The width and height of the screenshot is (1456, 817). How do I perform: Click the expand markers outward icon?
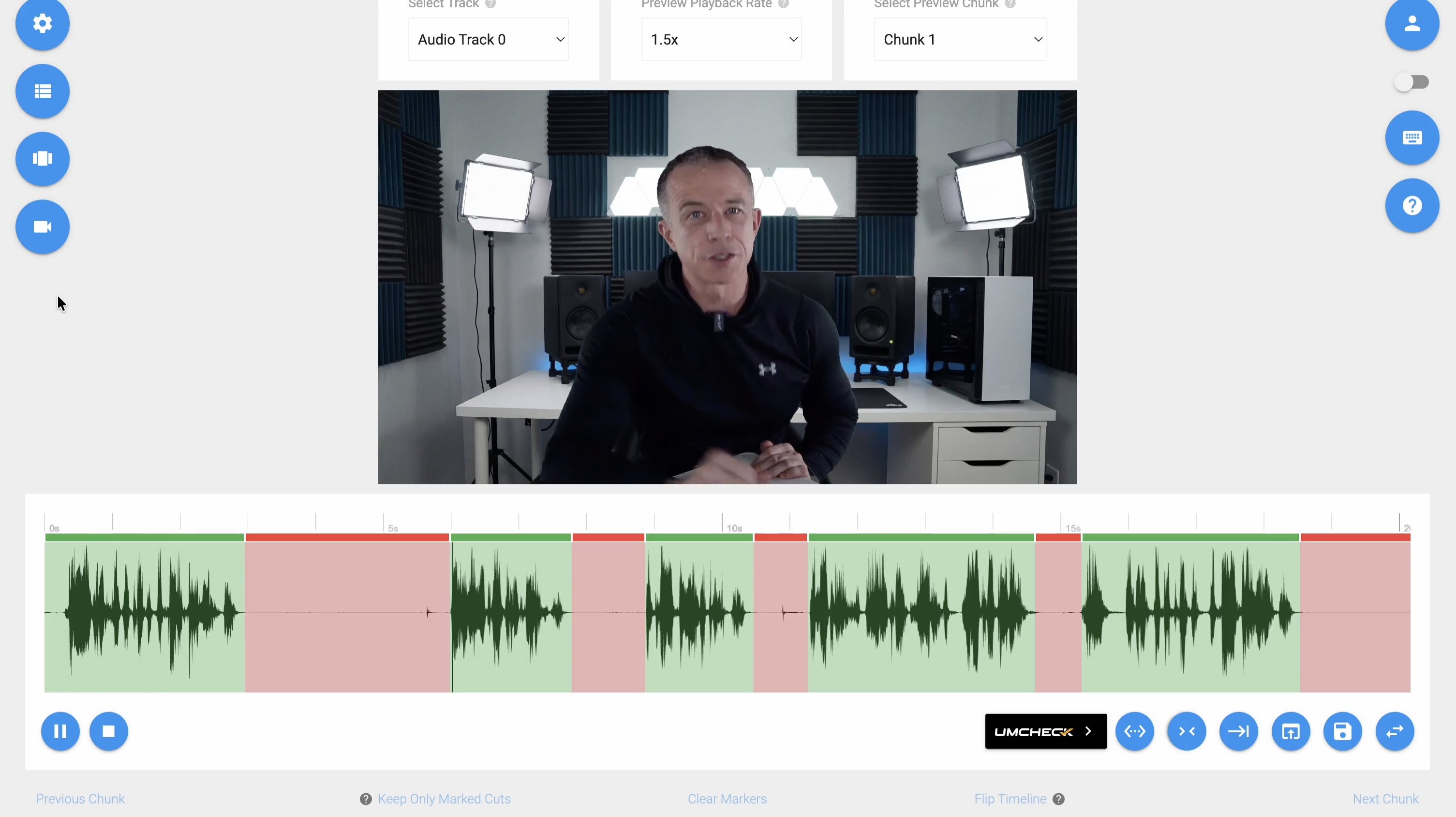[1135, 731]
